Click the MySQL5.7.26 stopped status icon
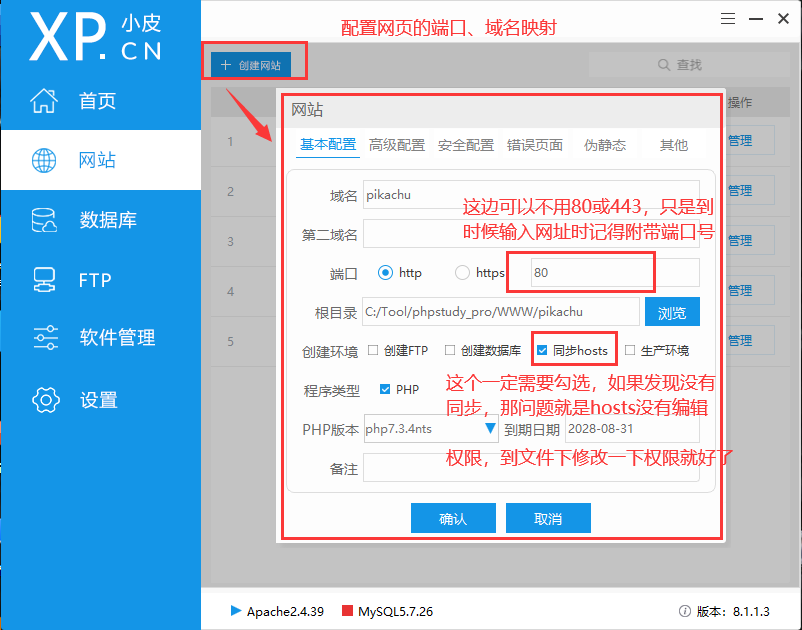Screen dimensions: 802x630 point(347,610)
